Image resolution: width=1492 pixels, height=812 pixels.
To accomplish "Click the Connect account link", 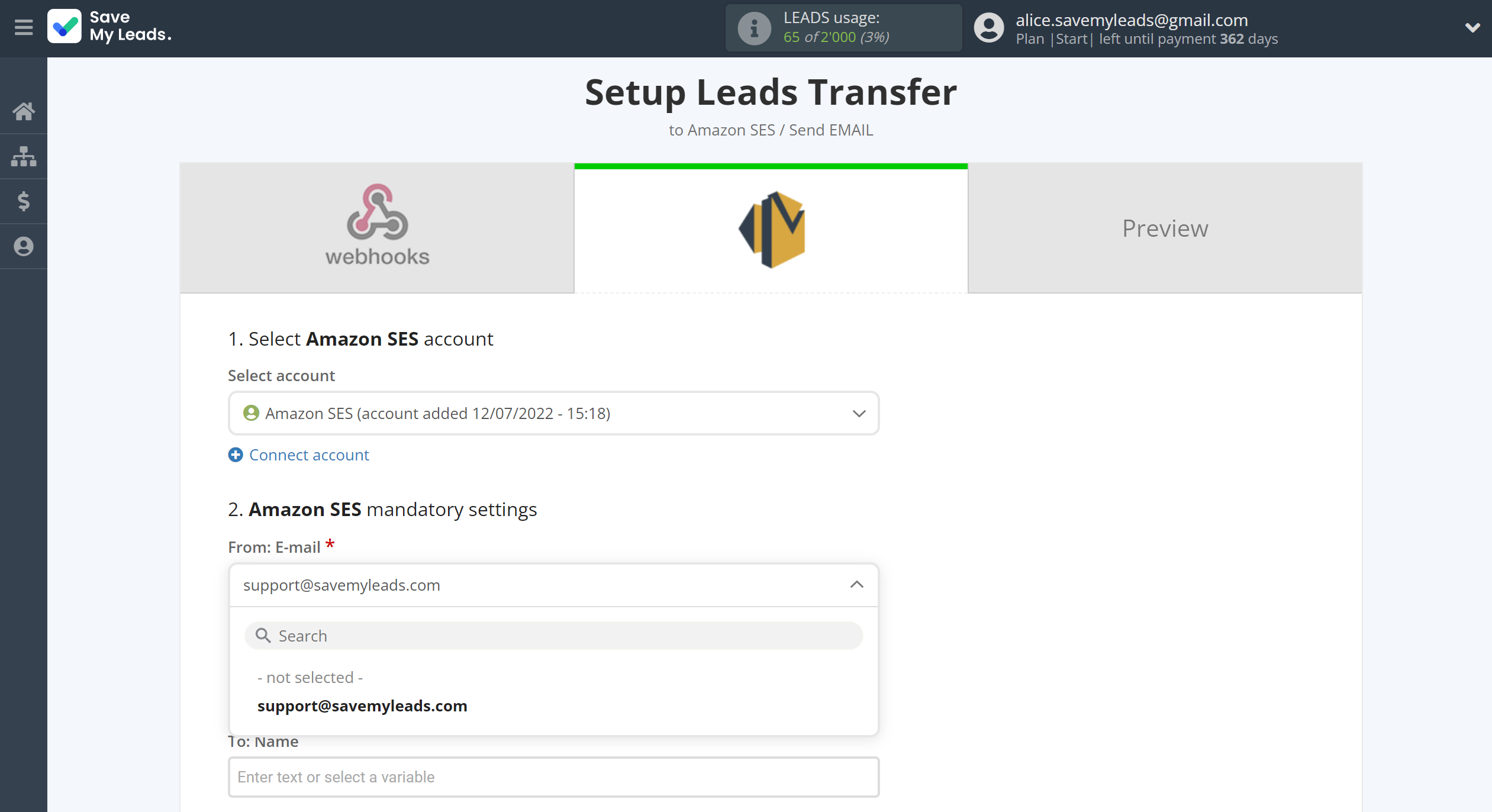I will pyautogui.click(x=309, y=455).
